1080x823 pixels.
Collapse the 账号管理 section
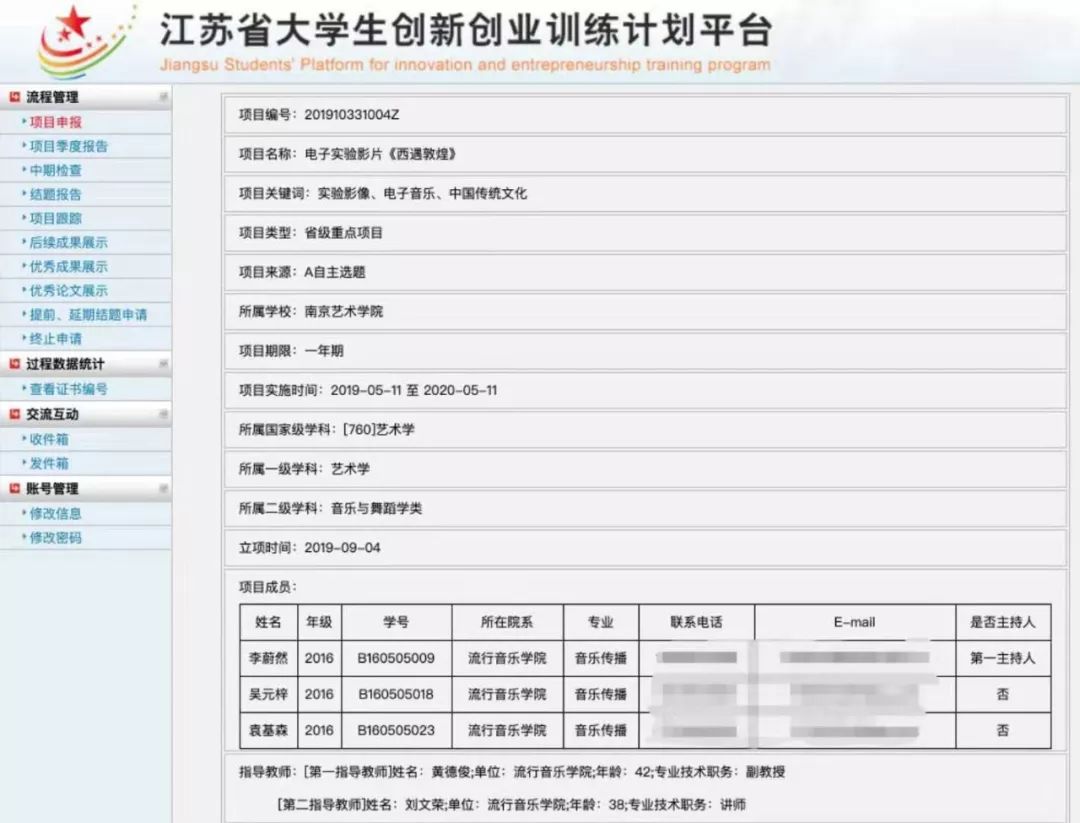pyautogui.click(x=162, y=489)
